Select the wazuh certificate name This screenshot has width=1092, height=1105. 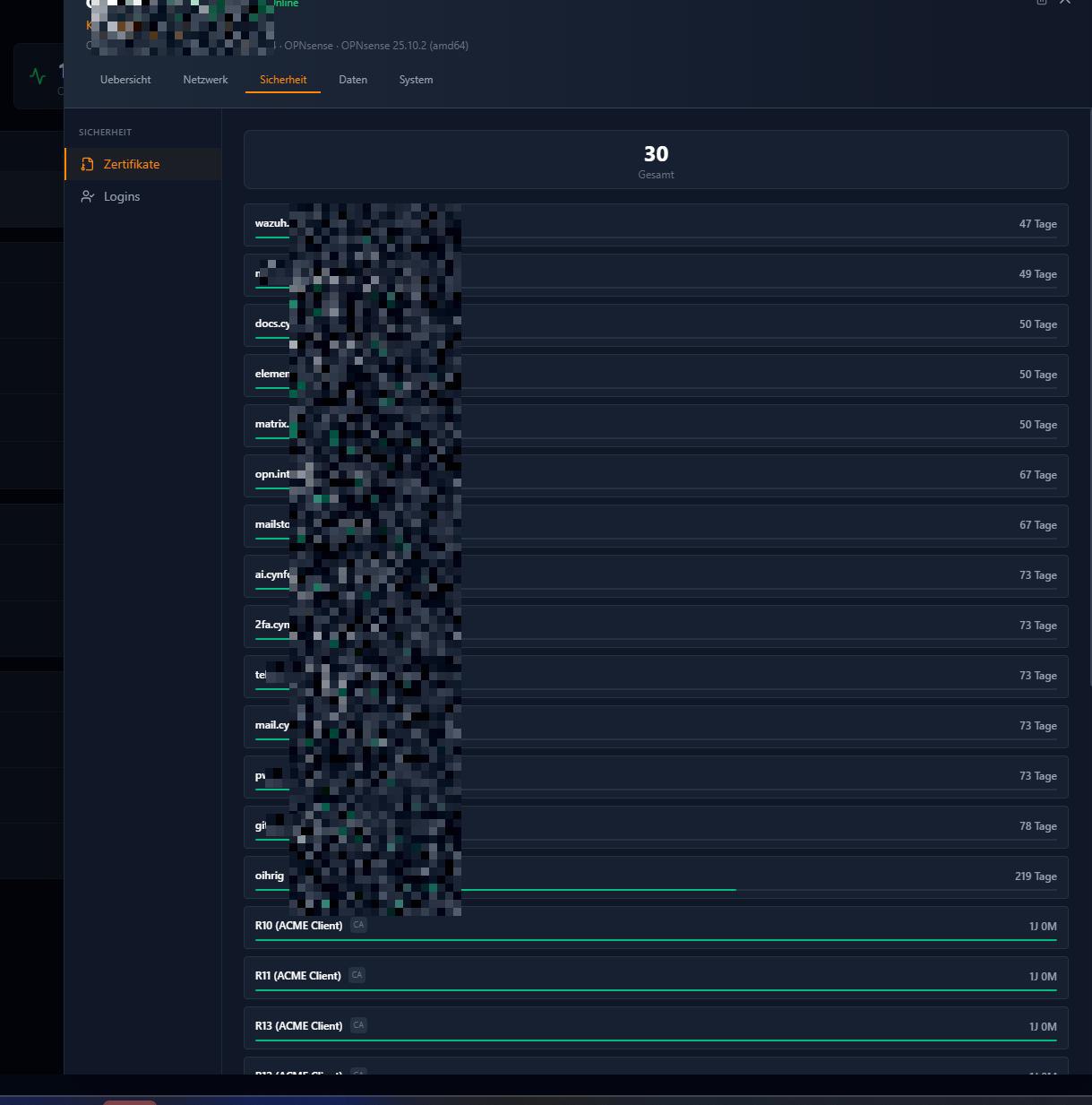(271, 223)
